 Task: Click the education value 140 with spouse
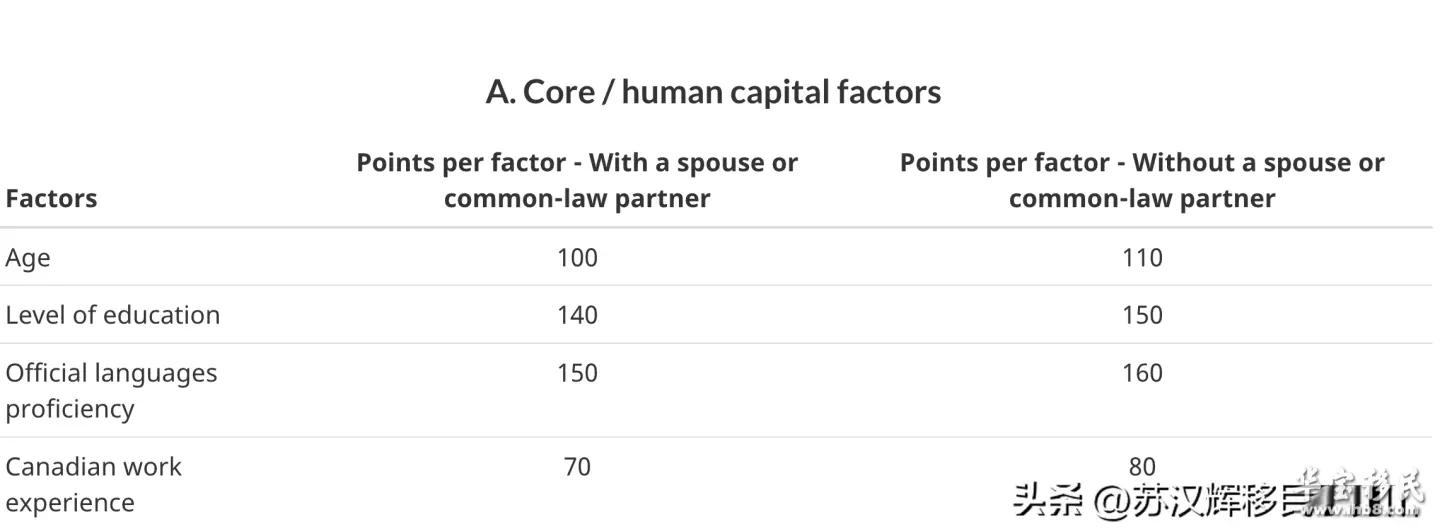pyautogui.click(x=577, y=314)
